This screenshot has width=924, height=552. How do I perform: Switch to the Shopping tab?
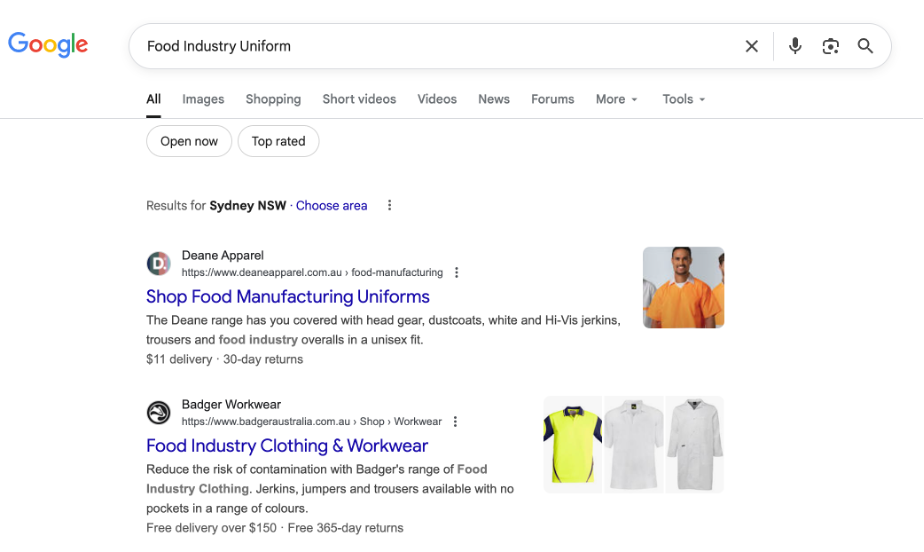click(273, 99)
